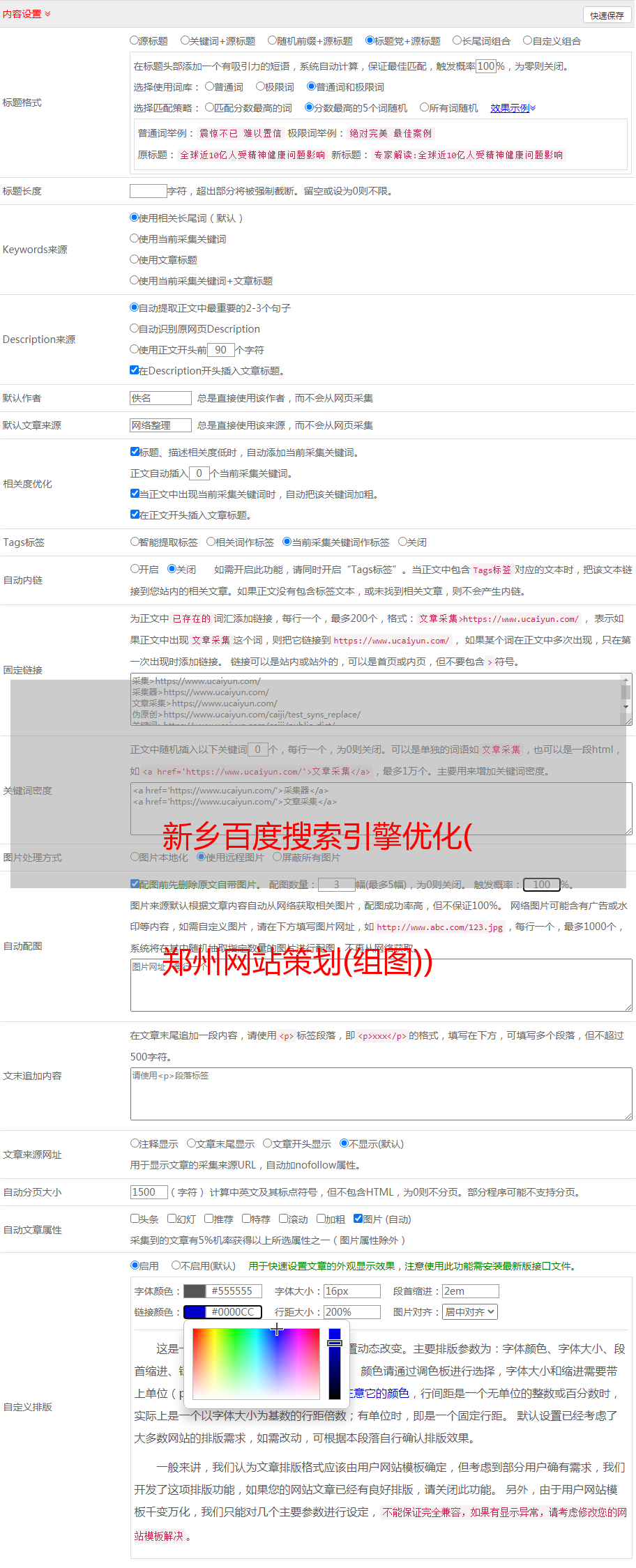Click the 标题长度 character input box
Screen dimensions: 636x1568
click(149, 191)
